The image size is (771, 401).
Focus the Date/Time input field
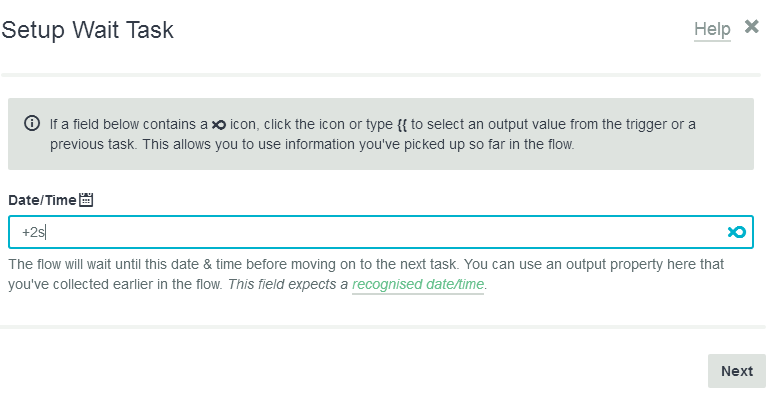pyautogui.click(x=381, y=232)
